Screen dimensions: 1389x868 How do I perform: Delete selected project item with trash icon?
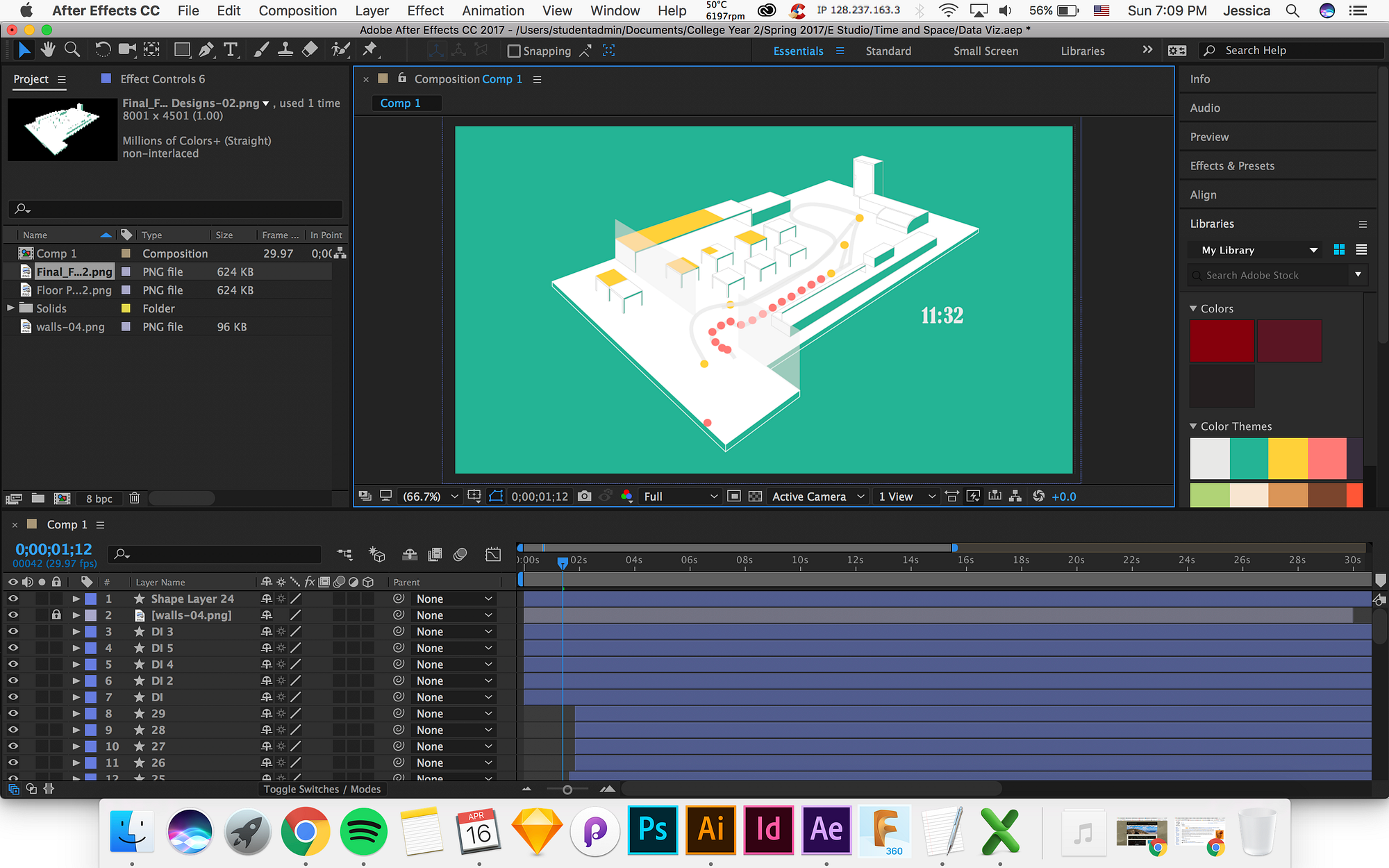pos(135,498)
